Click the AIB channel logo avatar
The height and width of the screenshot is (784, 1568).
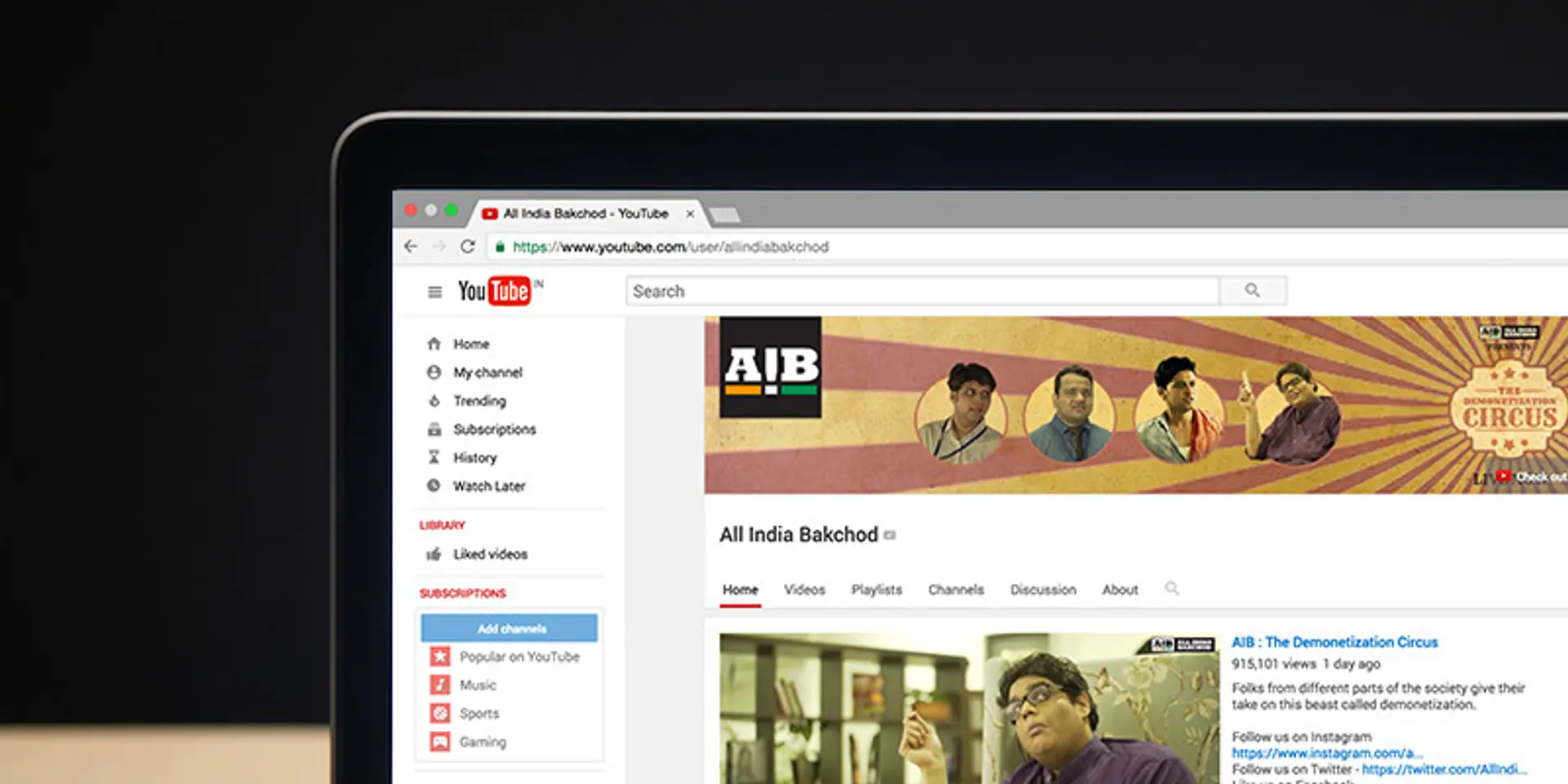[771, 367]
